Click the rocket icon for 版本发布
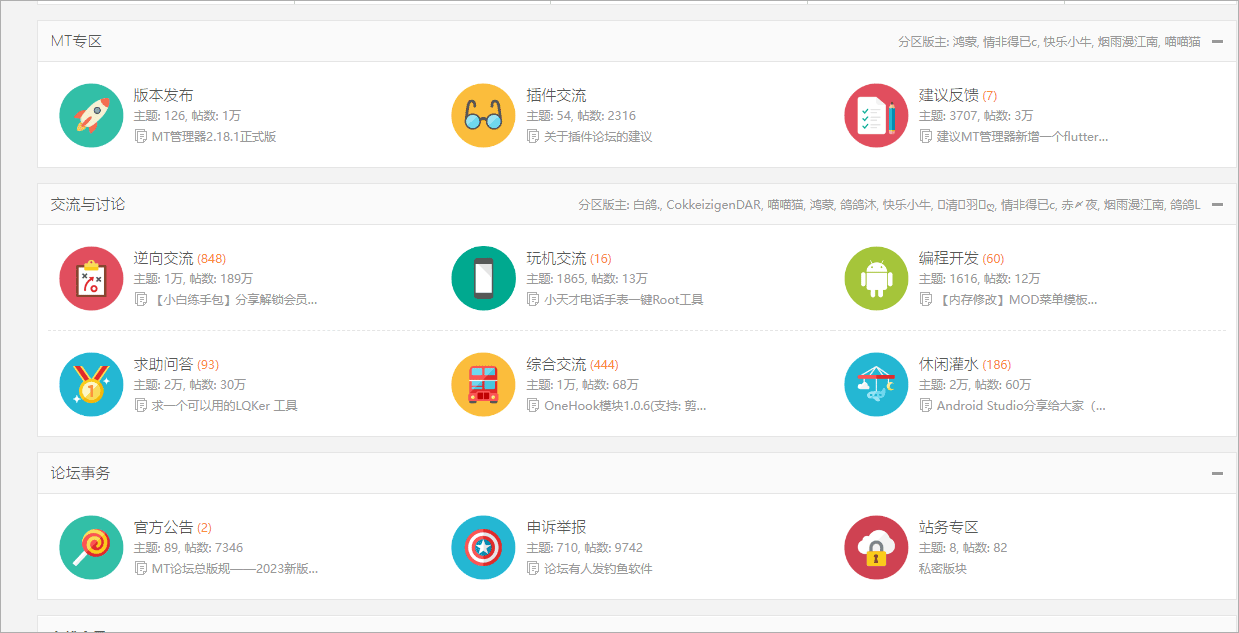 (x=91, y=115)
